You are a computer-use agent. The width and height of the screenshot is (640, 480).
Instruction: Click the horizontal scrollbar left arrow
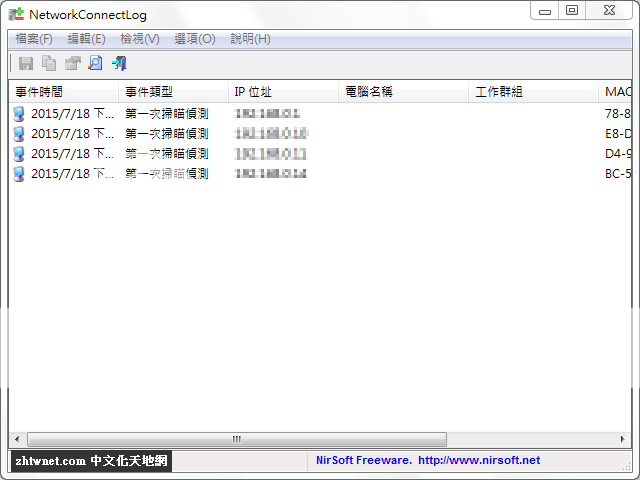17,440
